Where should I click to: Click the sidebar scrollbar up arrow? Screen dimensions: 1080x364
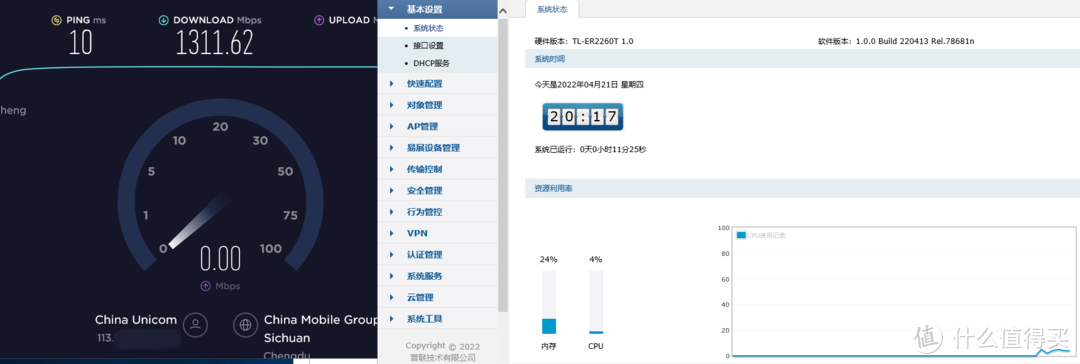click(503, 11)
